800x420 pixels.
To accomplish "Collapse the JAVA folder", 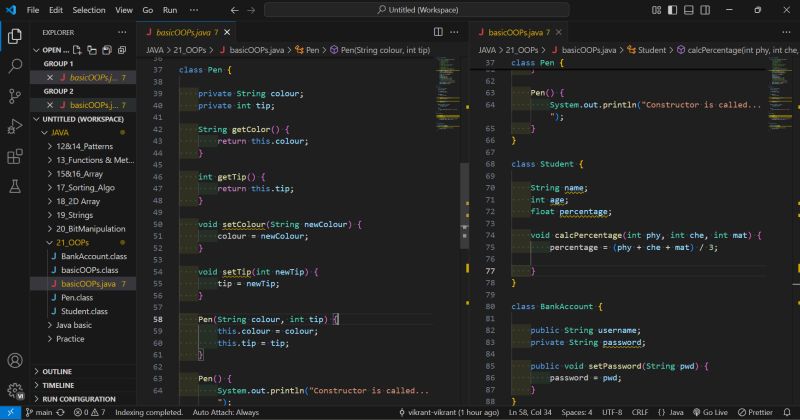I will pos(44,133).
